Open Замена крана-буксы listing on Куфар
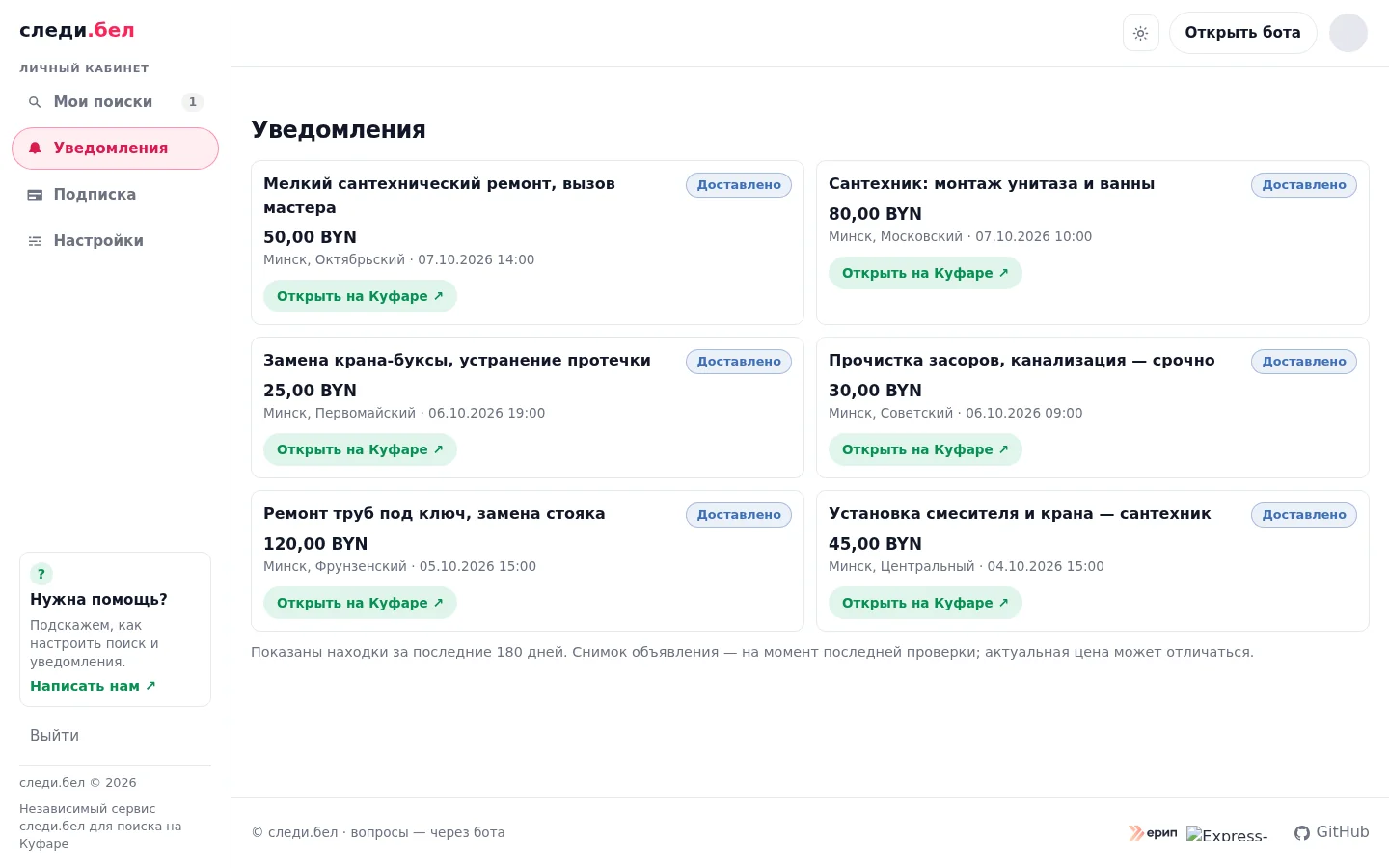The image size is (1389, 868). click(x=360, y=449)
